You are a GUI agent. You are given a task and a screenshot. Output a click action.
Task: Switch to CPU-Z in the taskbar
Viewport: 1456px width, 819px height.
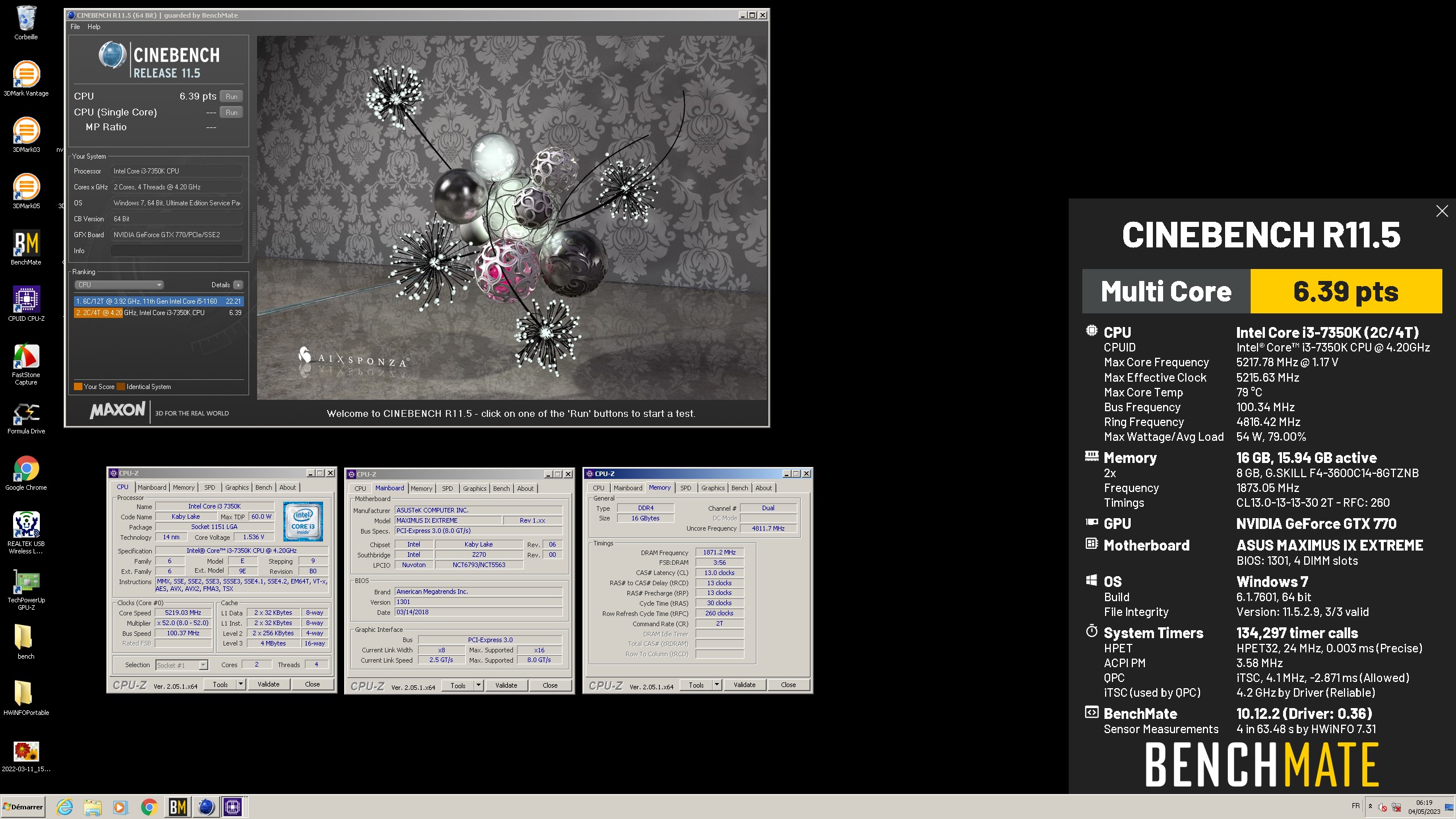point(233,806)
